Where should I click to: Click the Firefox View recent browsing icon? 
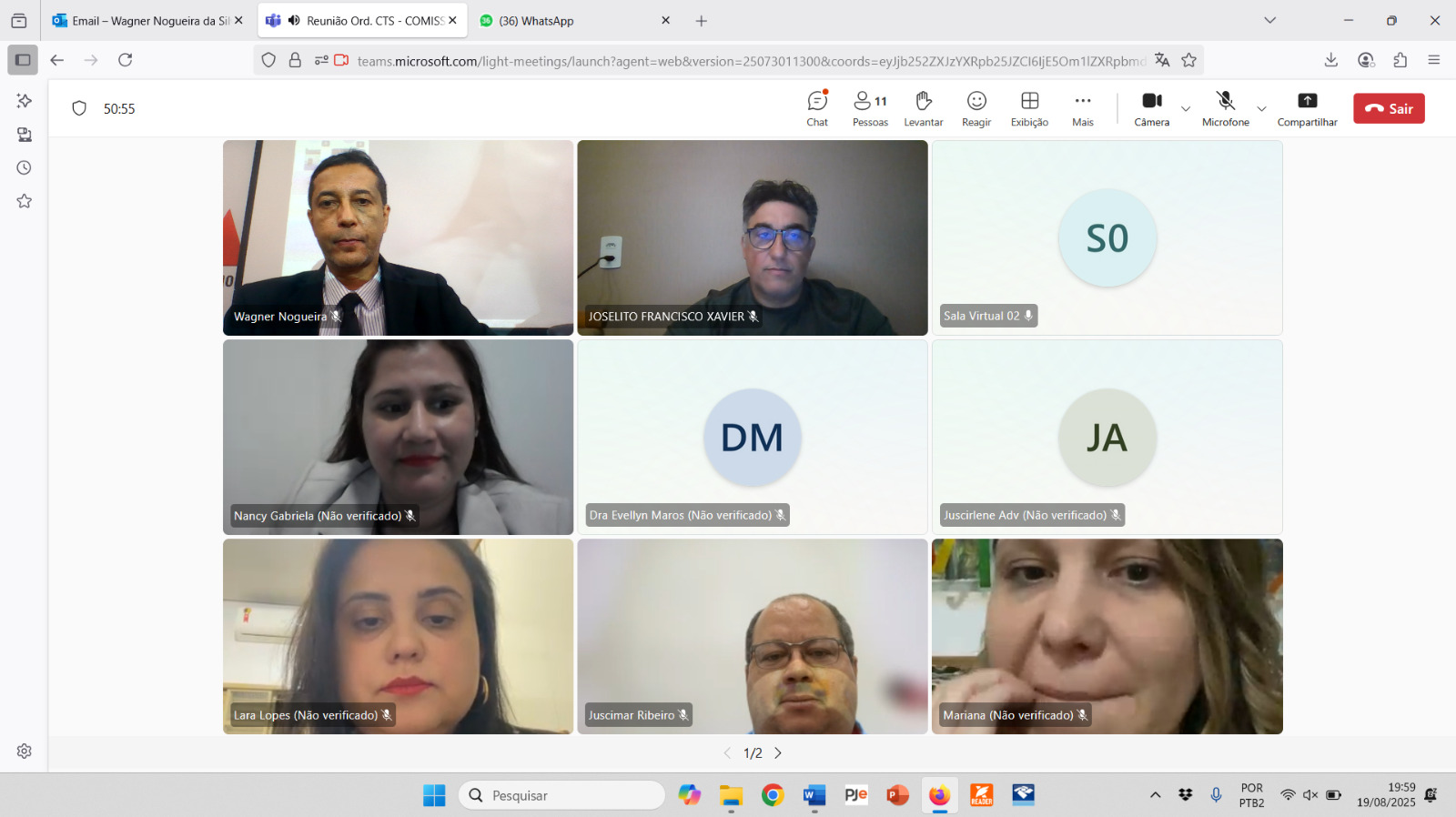(x=19, y=20)
